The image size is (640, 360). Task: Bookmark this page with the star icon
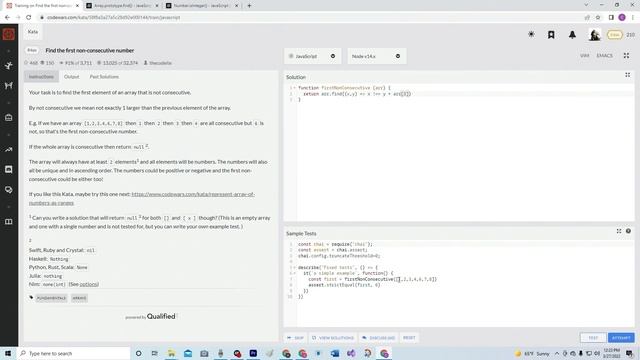[598, 18]
